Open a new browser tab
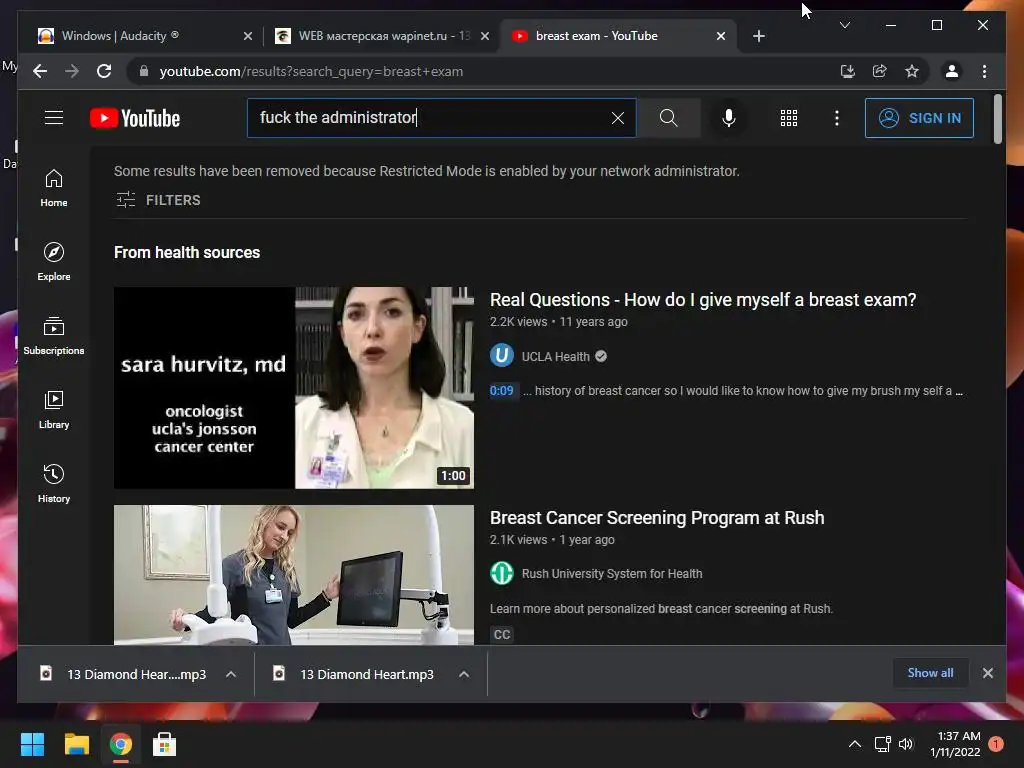The width and height of the screenshot is (1024, 768). [758, 36]
